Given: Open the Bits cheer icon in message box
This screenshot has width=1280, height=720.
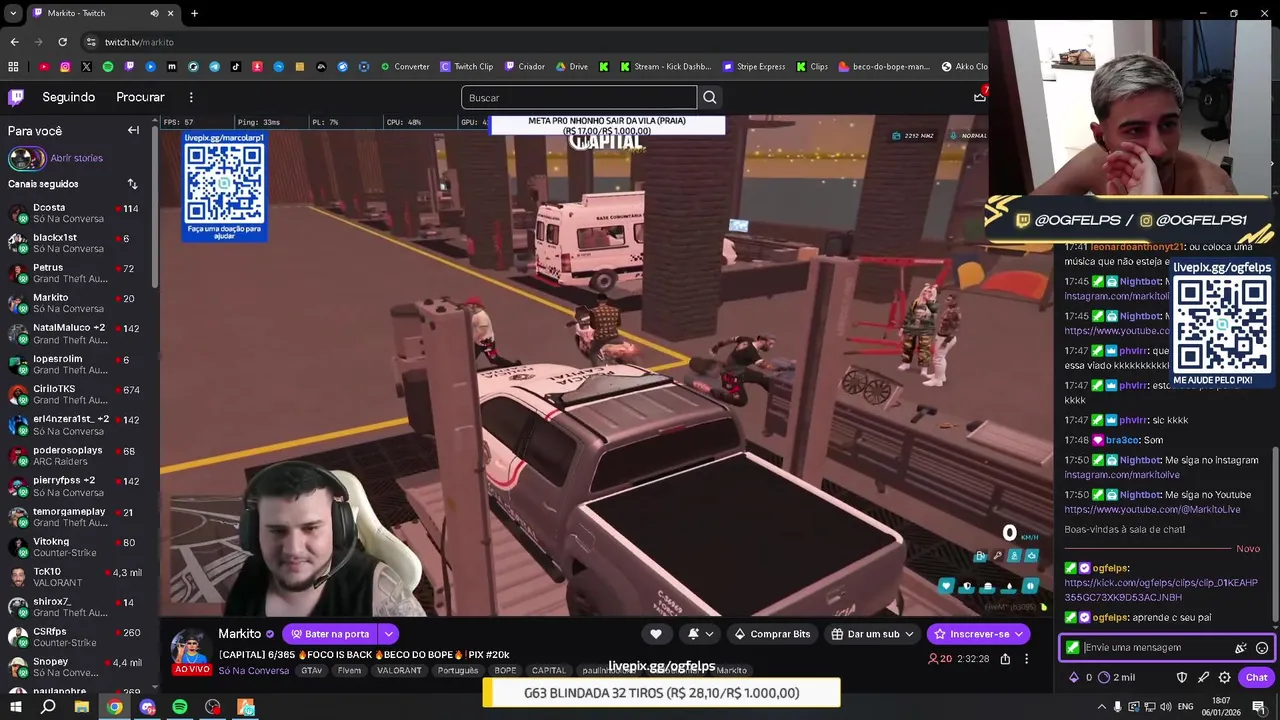Looking at the screenshot, I should click(1241, 648).
